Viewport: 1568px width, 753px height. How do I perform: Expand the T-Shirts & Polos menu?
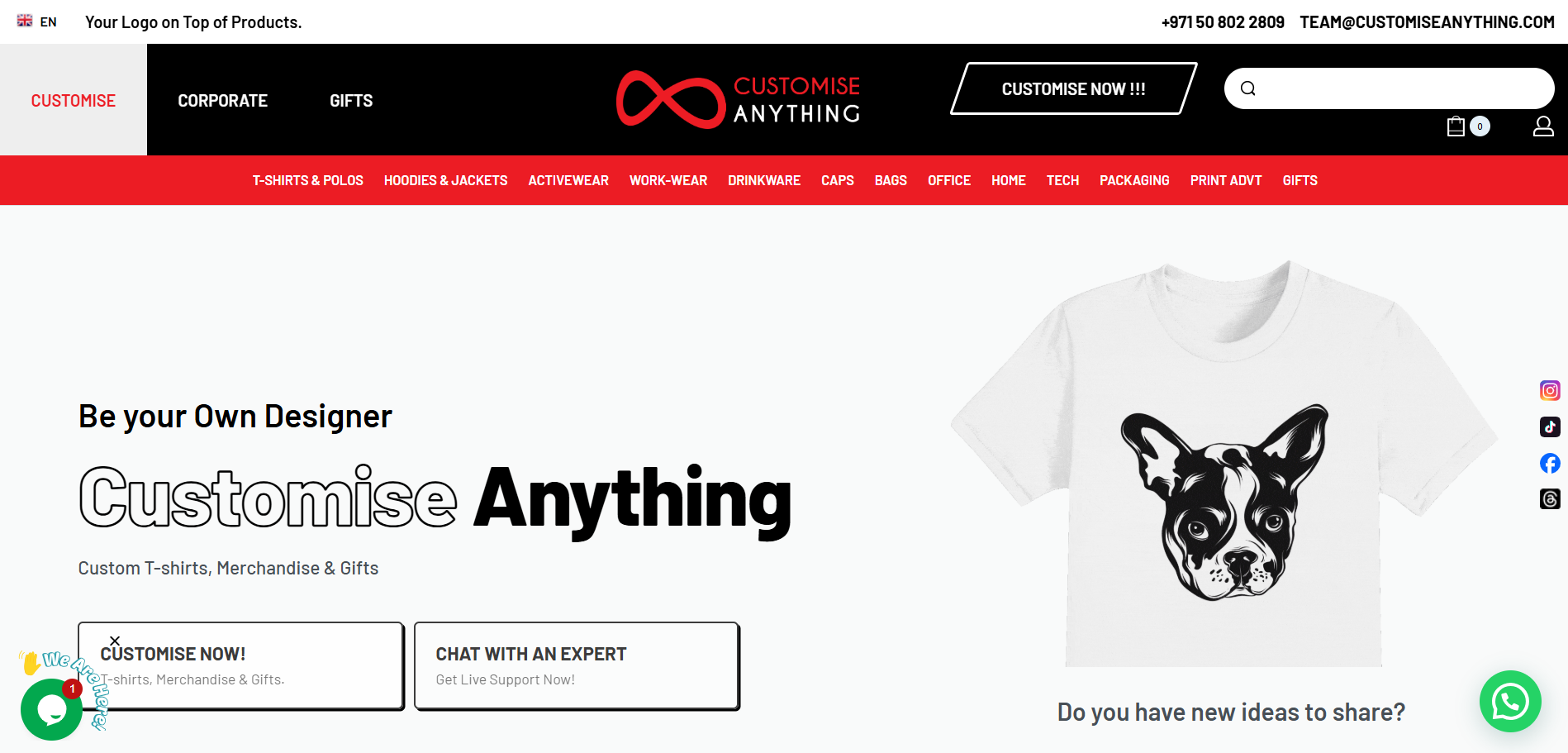pyautogui.click(x=308, y=180)
